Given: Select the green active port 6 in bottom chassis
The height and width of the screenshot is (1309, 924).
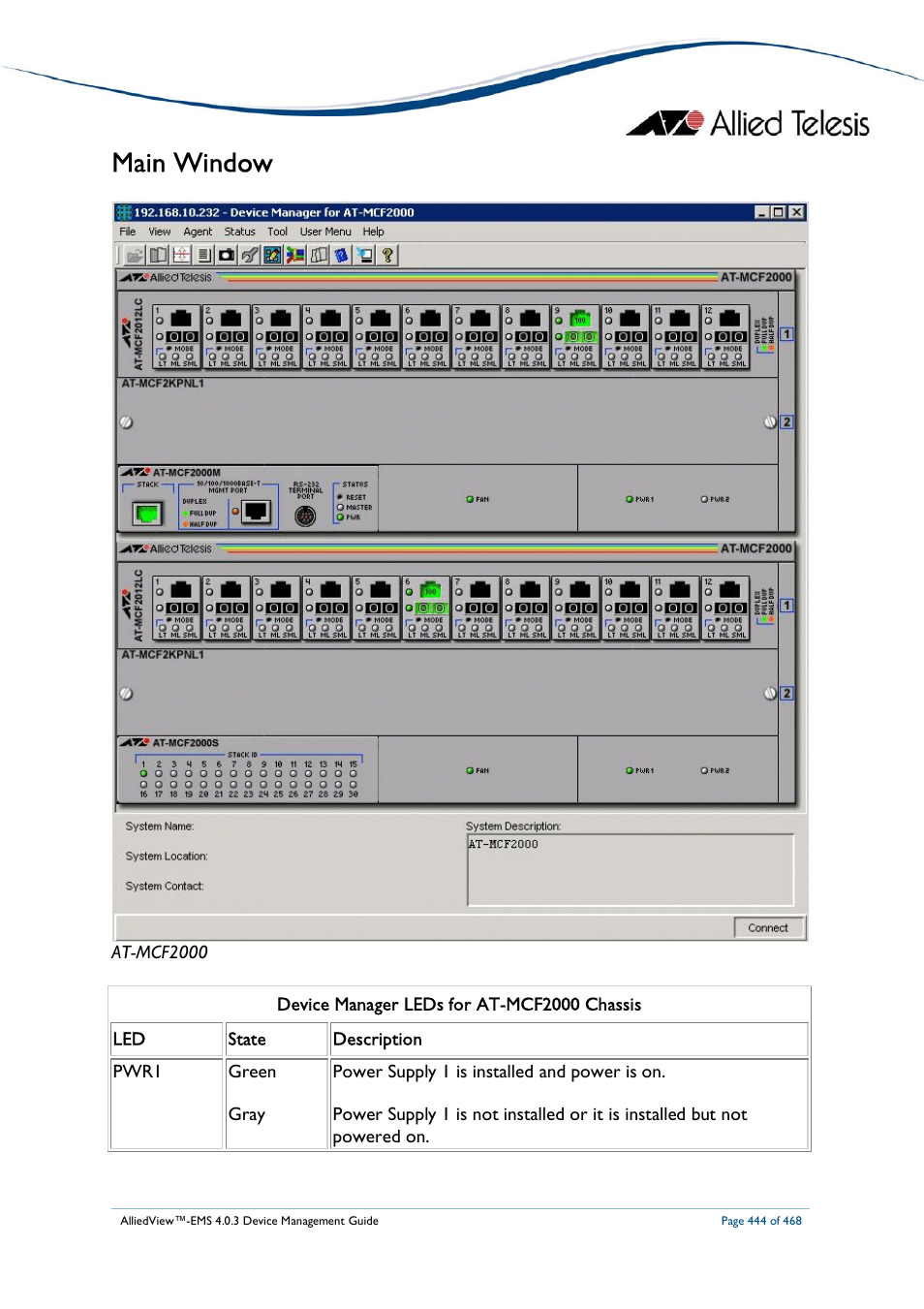Looking at the screenshot, I should coord(430,590).
